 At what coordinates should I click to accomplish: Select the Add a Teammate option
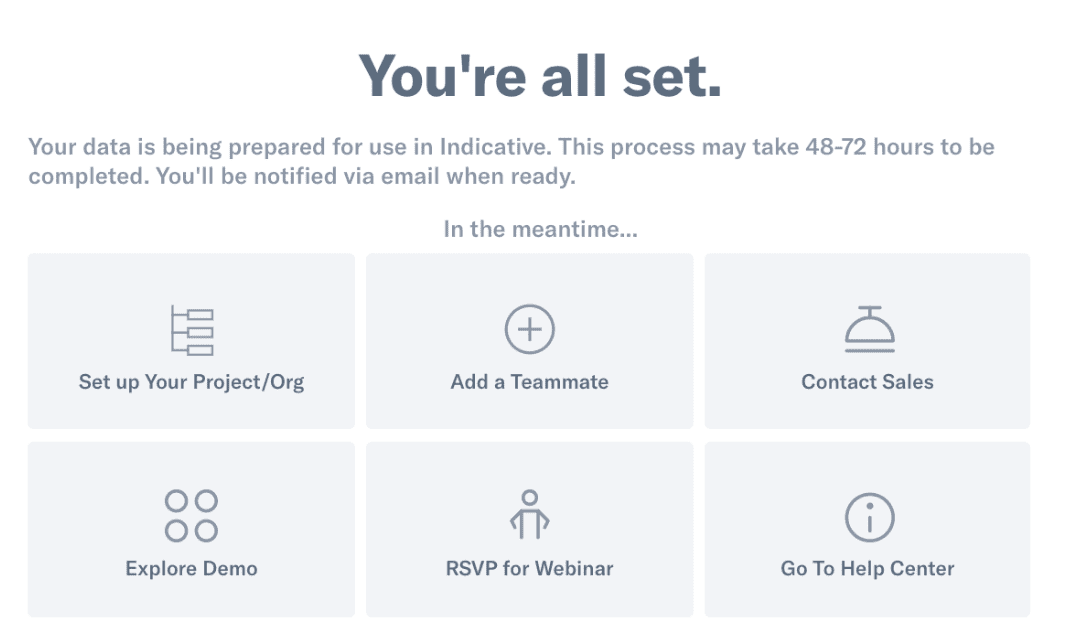[x=529, y=340]
